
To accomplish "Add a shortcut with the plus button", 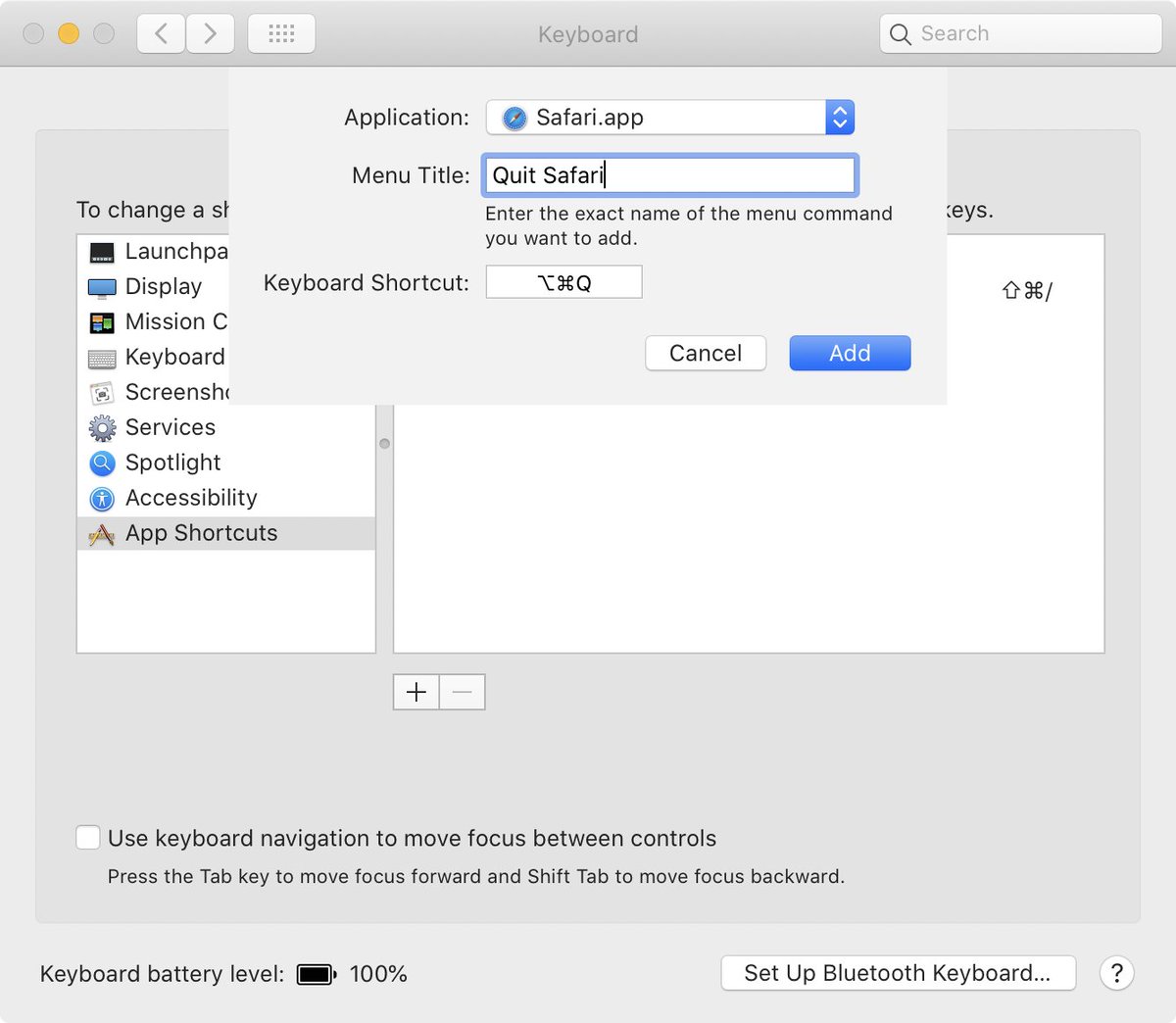I will (x=416, y=692).
